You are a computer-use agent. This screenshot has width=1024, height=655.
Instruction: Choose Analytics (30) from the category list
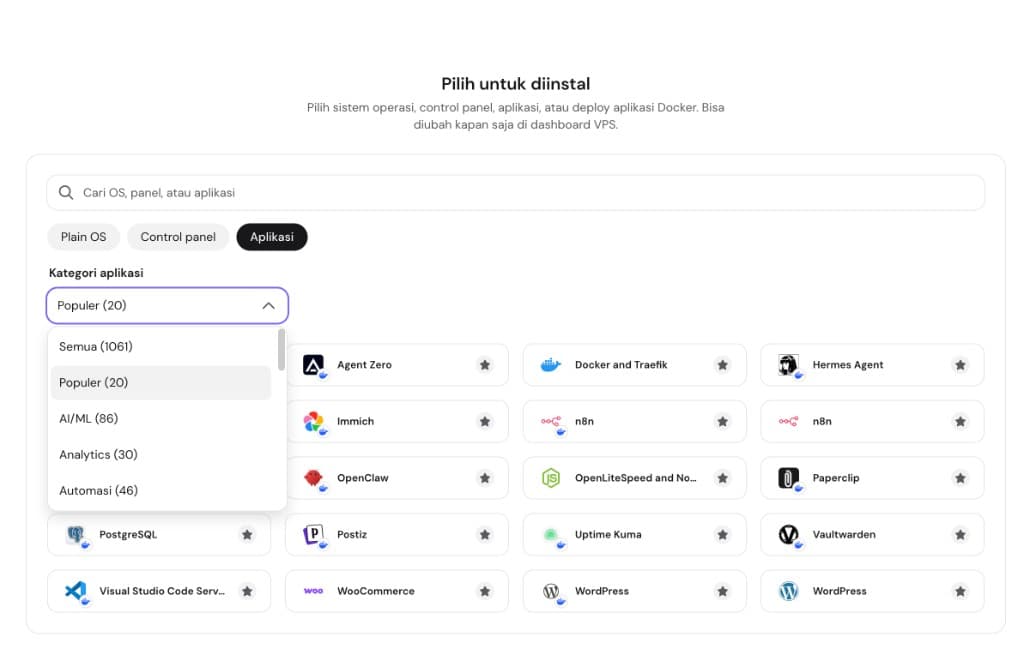coord(161,455)
